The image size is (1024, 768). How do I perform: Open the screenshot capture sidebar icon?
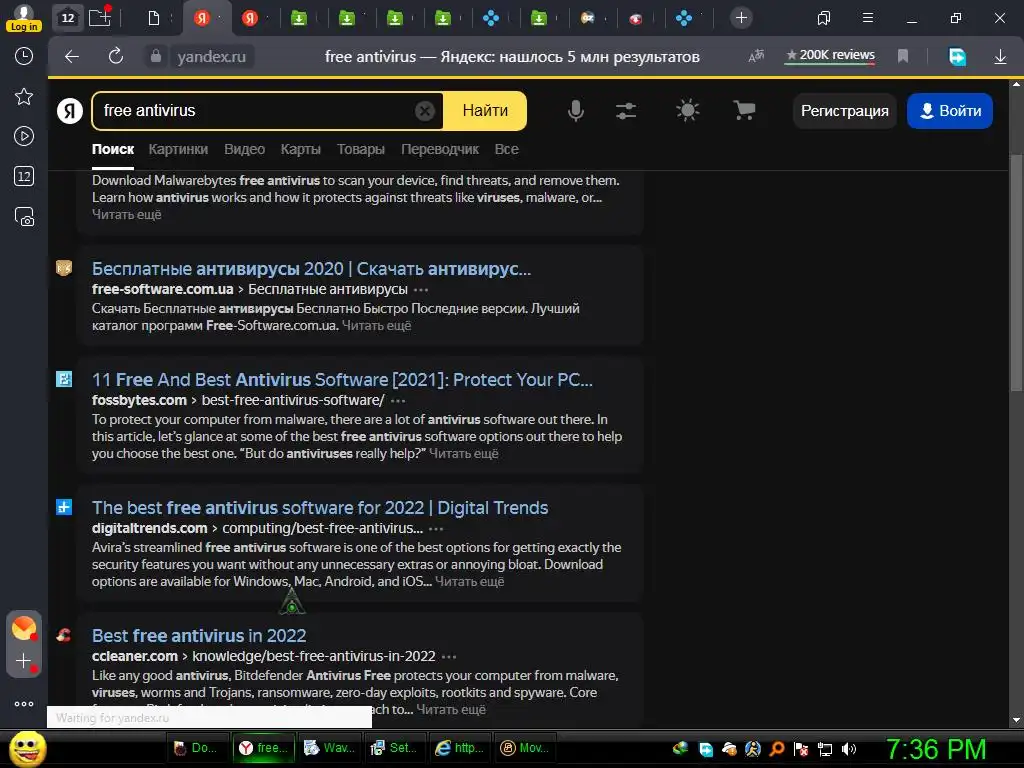point(24,217)
